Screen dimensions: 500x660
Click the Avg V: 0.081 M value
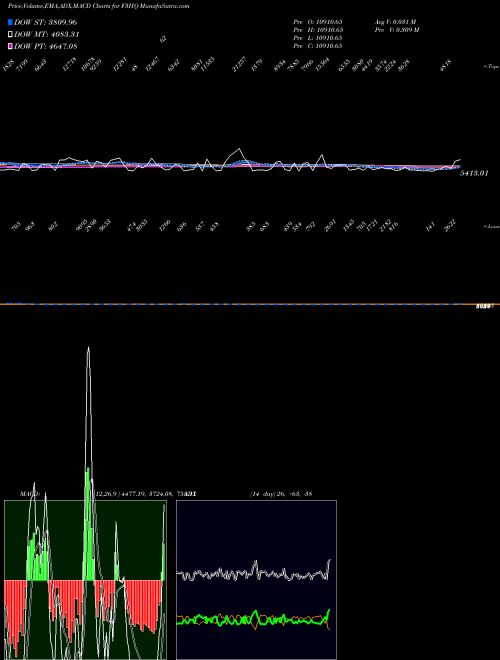[396, 22]
